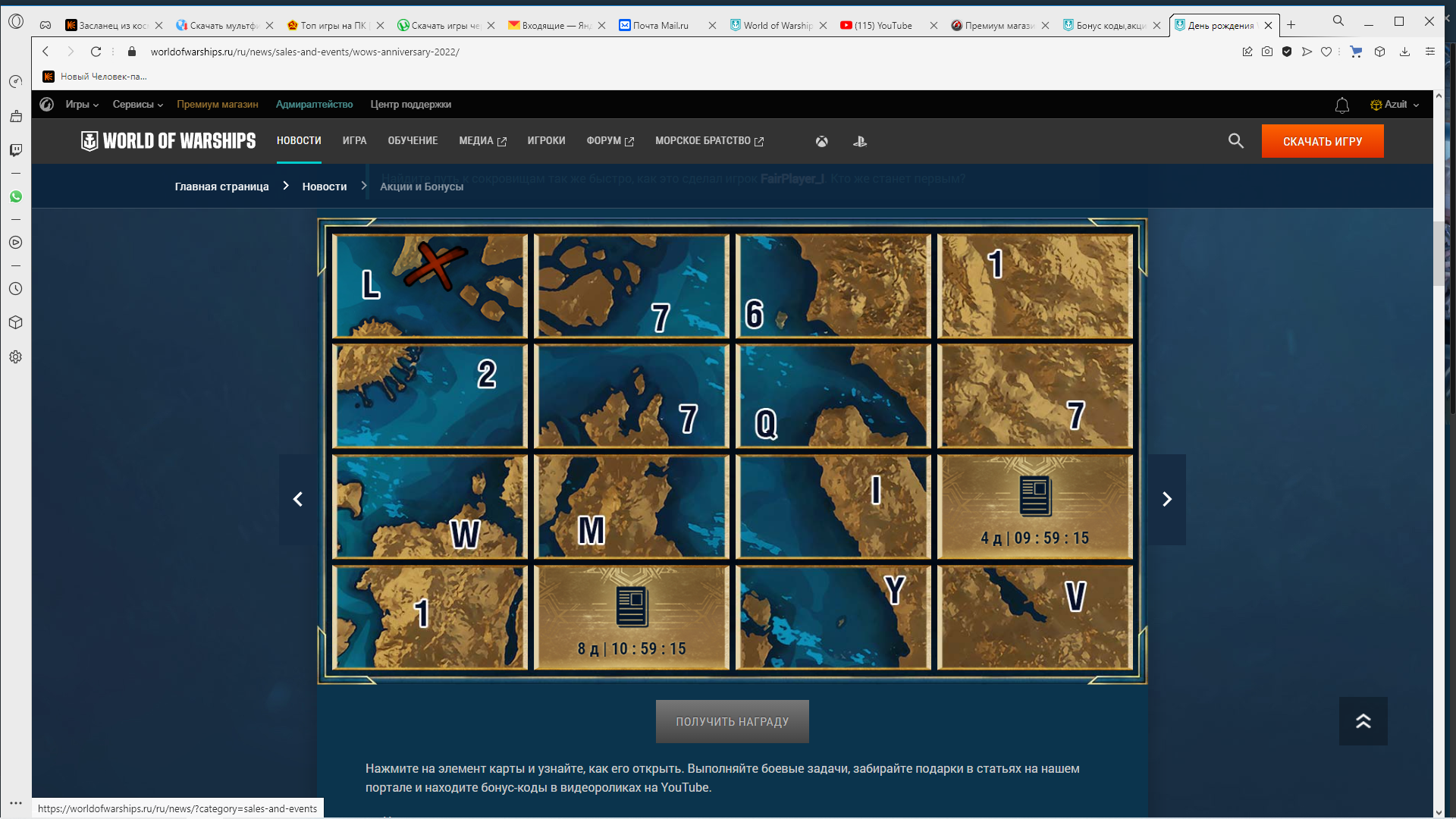Open WhatsApp in the browser sidebar
This screenshot has height=819, width=1456.
click(x=16, y=196)
